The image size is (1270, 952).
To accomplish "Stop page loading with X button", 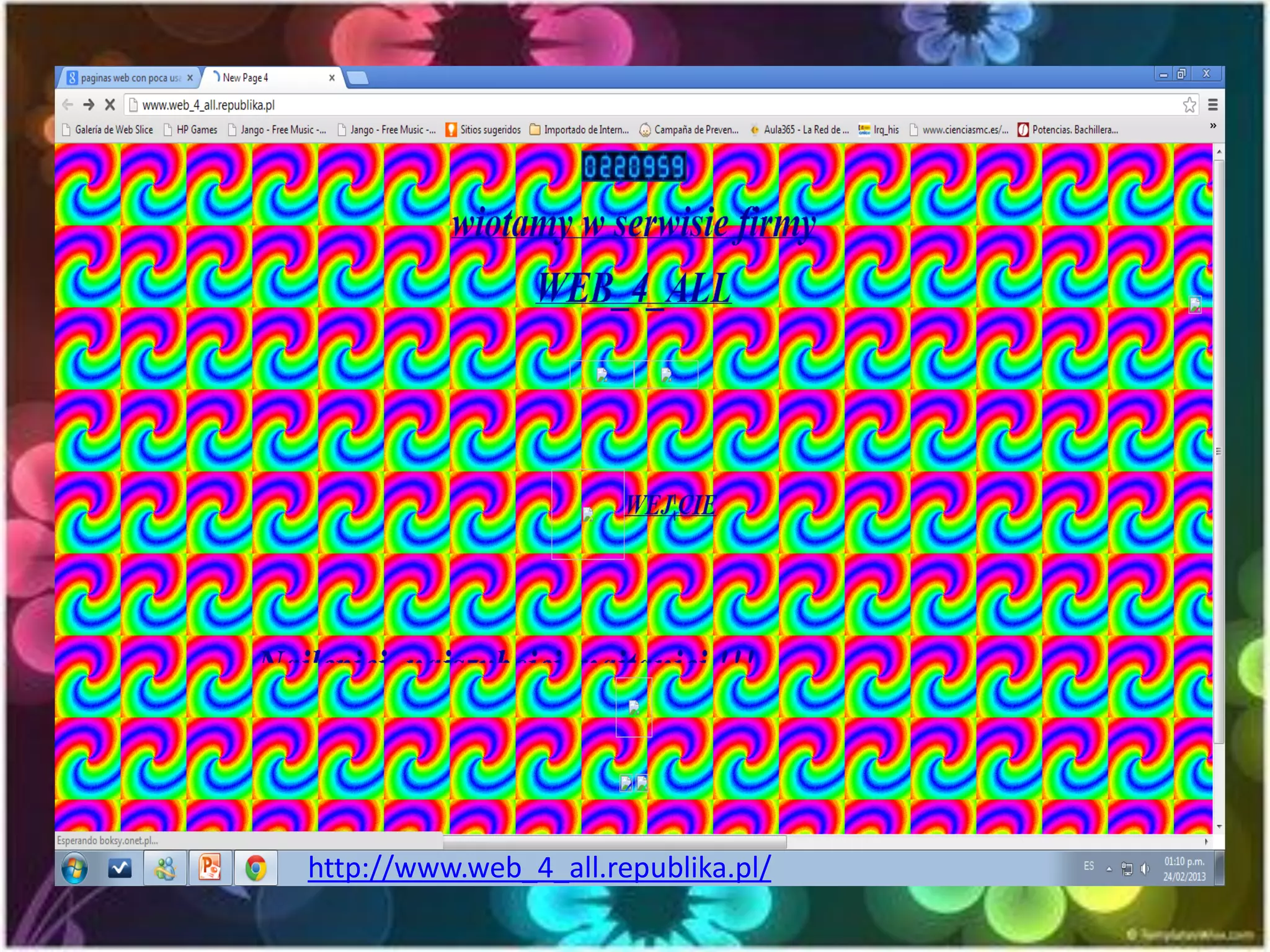I will 110,105.
